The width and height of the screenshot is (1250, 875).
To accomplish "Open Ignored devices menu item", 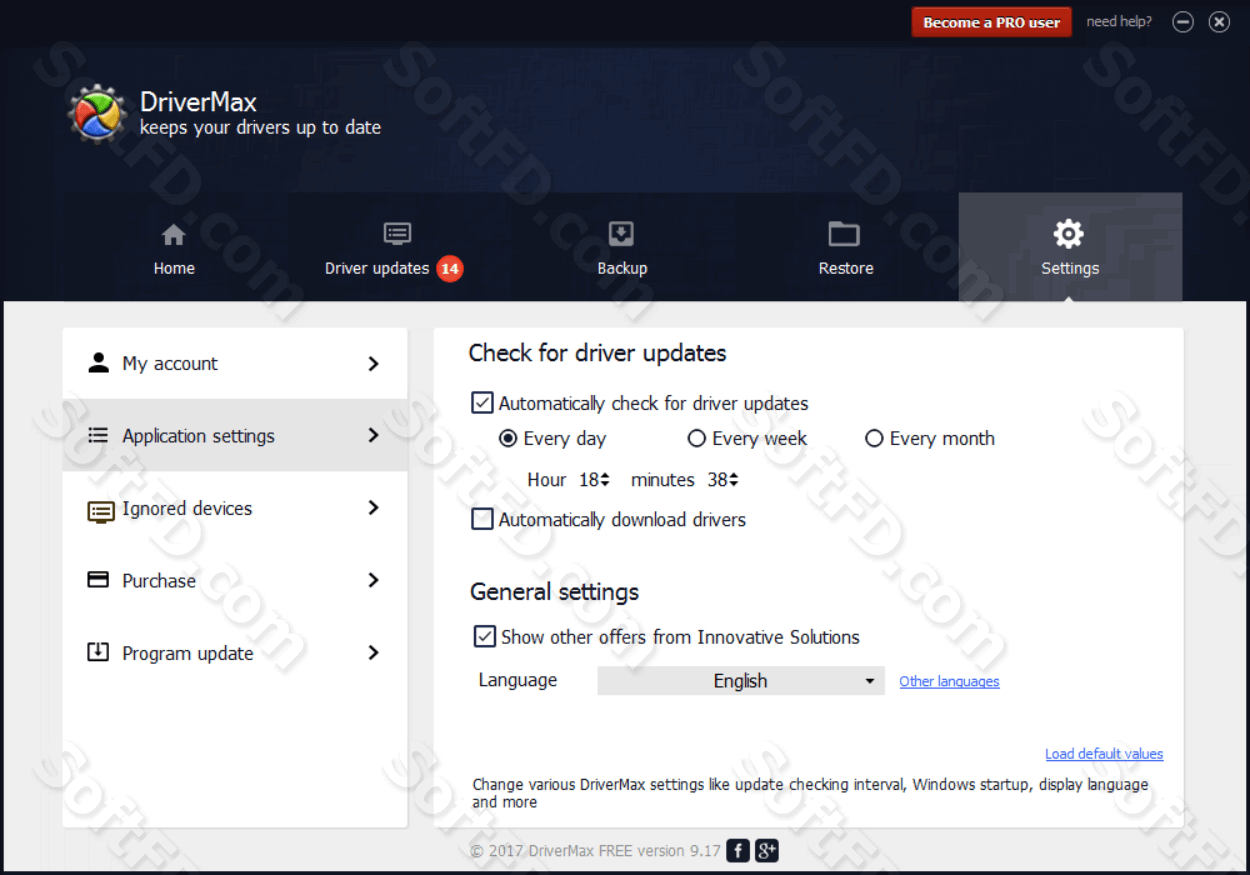I will point(235,508).
